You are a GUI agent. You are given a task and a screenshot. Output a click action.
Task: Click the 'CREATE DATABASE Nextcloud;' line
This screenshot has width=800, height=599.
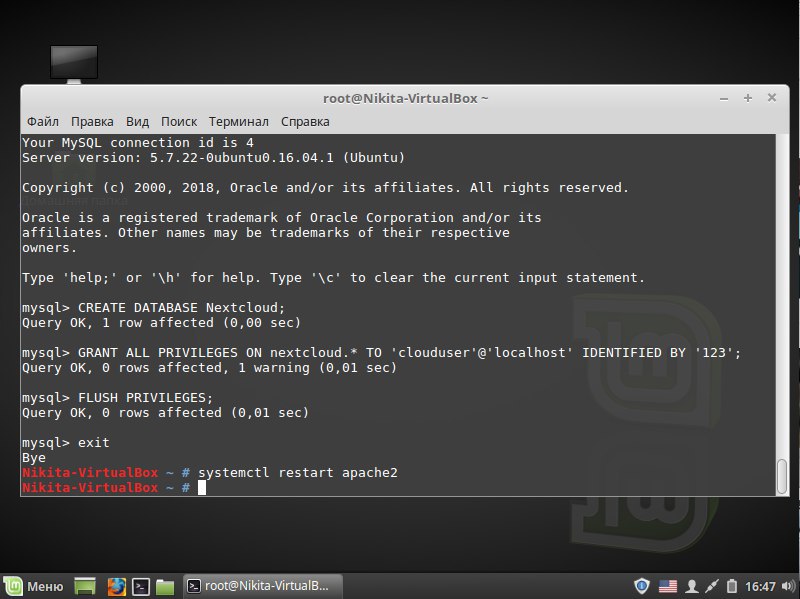(154, 308)
